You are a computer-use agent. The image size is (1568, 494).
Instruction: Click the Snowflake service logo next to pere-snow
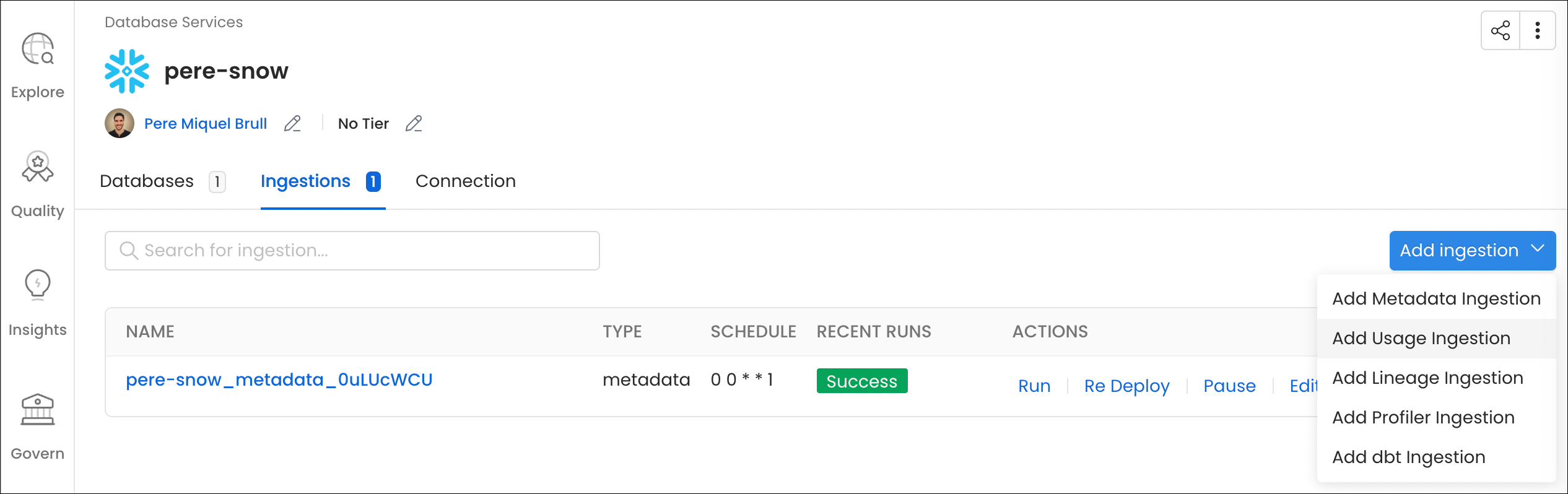(x=127, y=70)
